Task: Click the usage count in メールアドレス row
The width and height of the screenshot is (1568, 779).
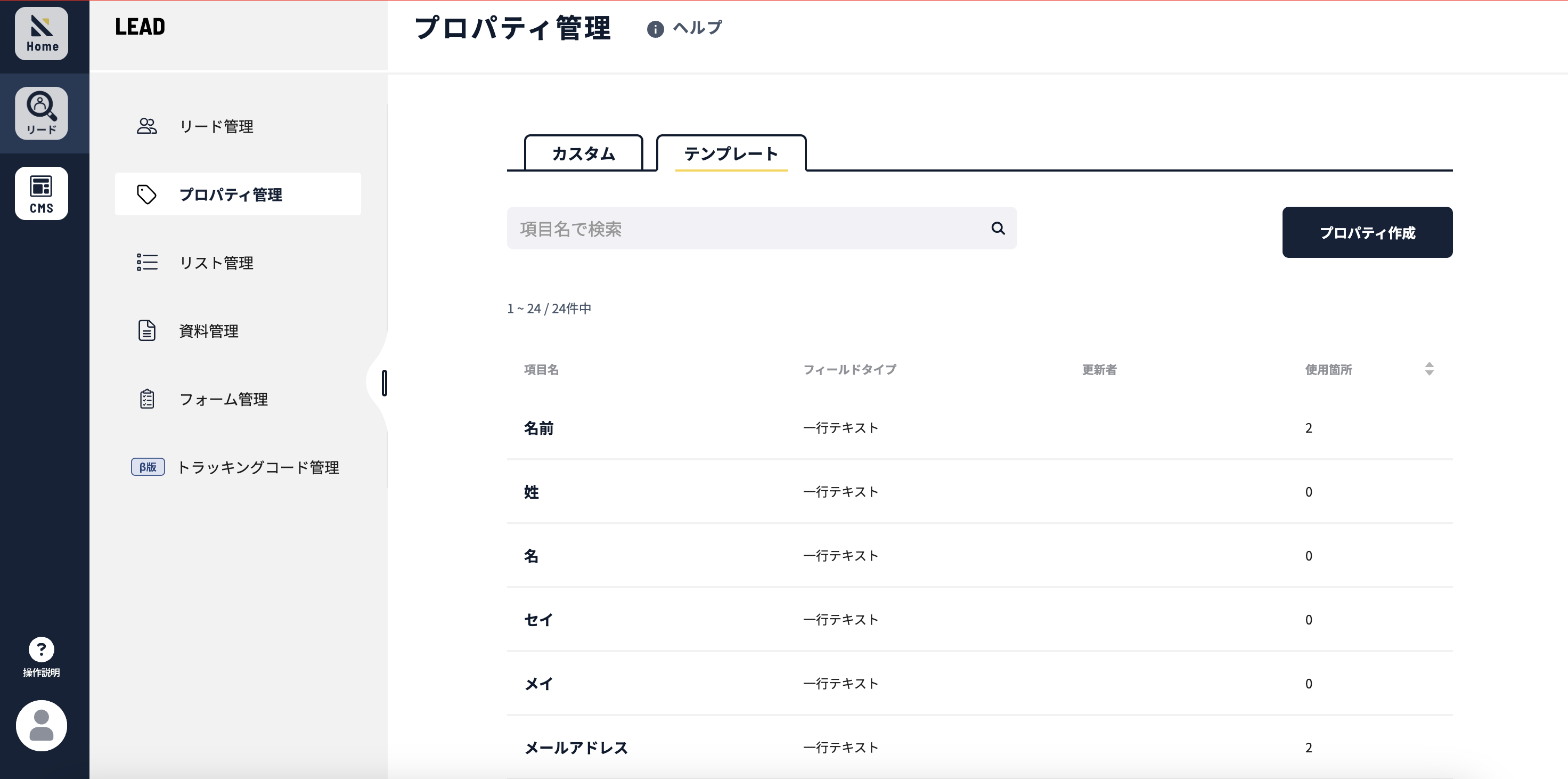Action: point(1308,748)
